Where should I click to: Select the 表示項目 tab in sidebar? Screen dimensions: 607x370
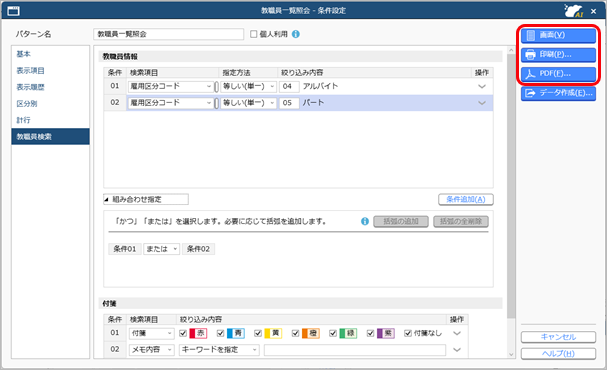coord(50,70)
